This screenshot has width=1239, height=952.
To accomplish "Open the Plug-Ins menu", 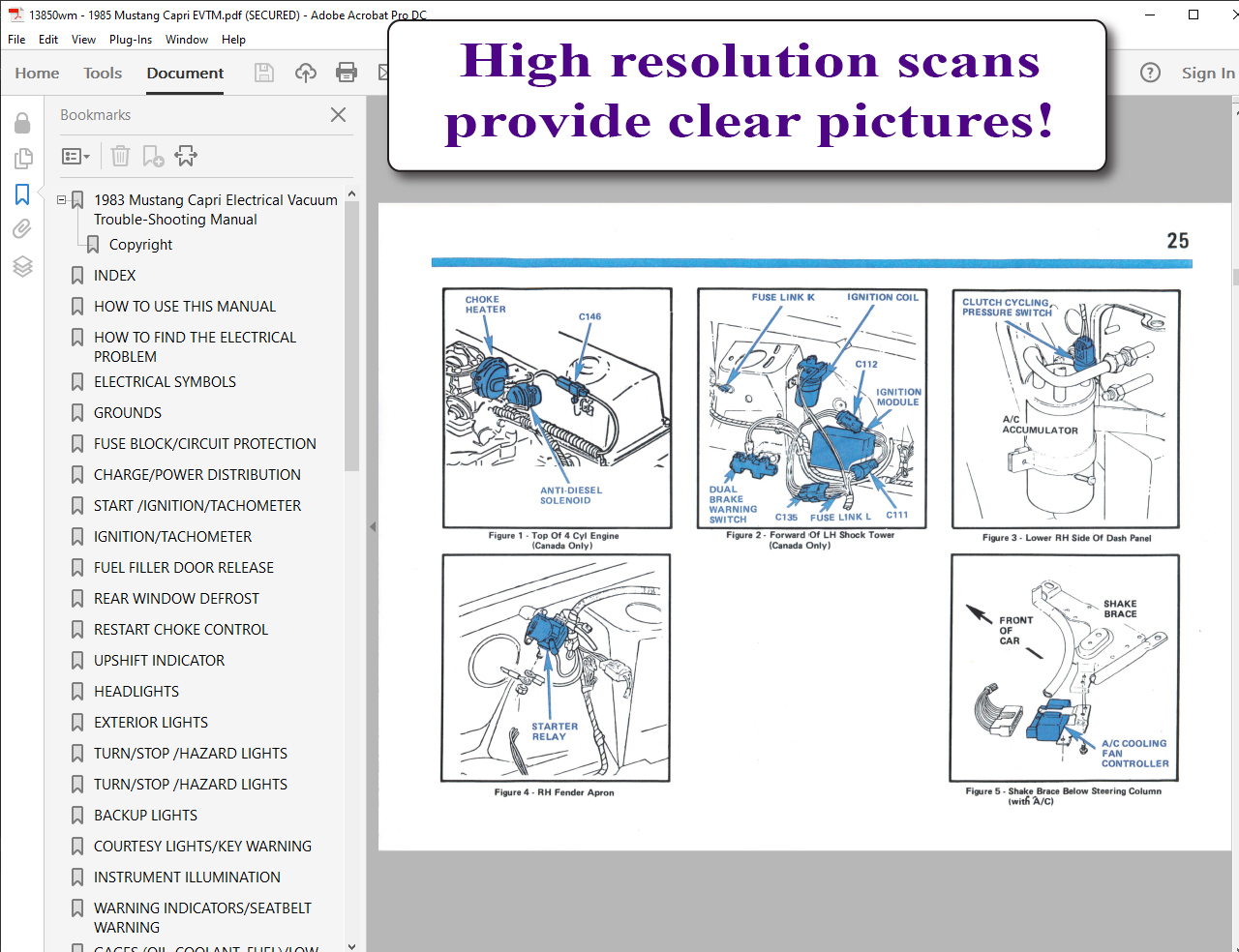I will (x=131, y=40).
